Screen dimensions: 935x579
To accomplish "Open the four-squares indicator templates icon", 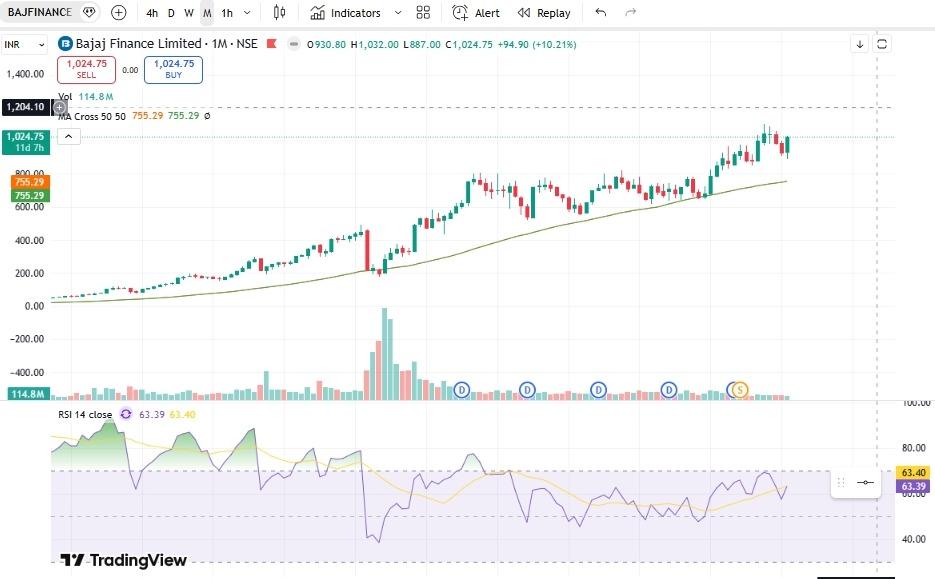I will [x=423, y=13].
